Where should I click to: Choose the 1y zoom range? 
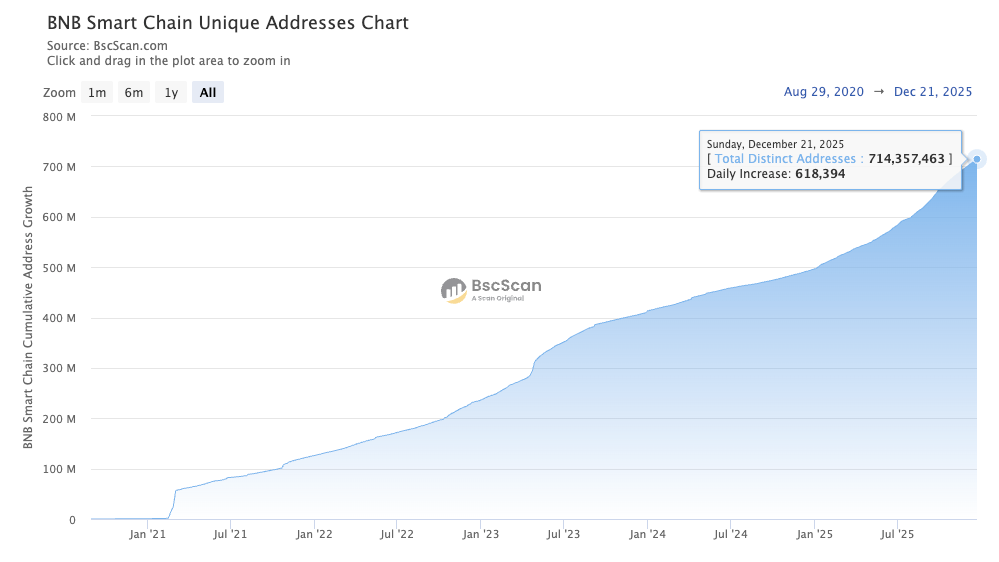pyautogui.click(x=171, y=92)
